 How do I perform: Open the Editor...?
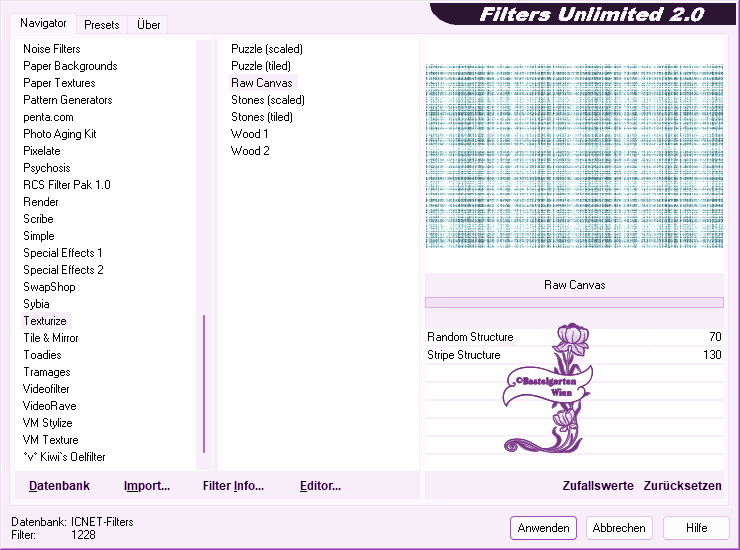pyautogui.click(x=320, y=486)
